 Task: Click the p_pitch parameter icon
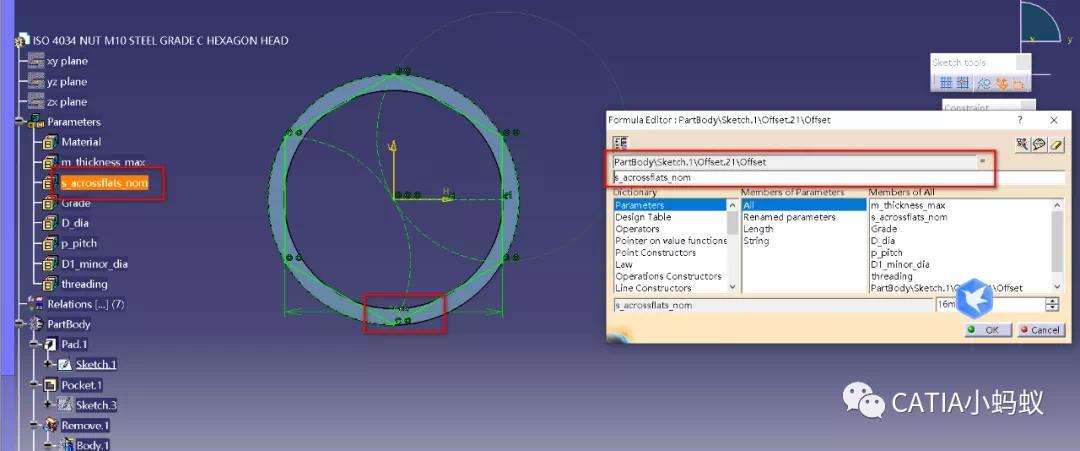(x=50, y=244)
